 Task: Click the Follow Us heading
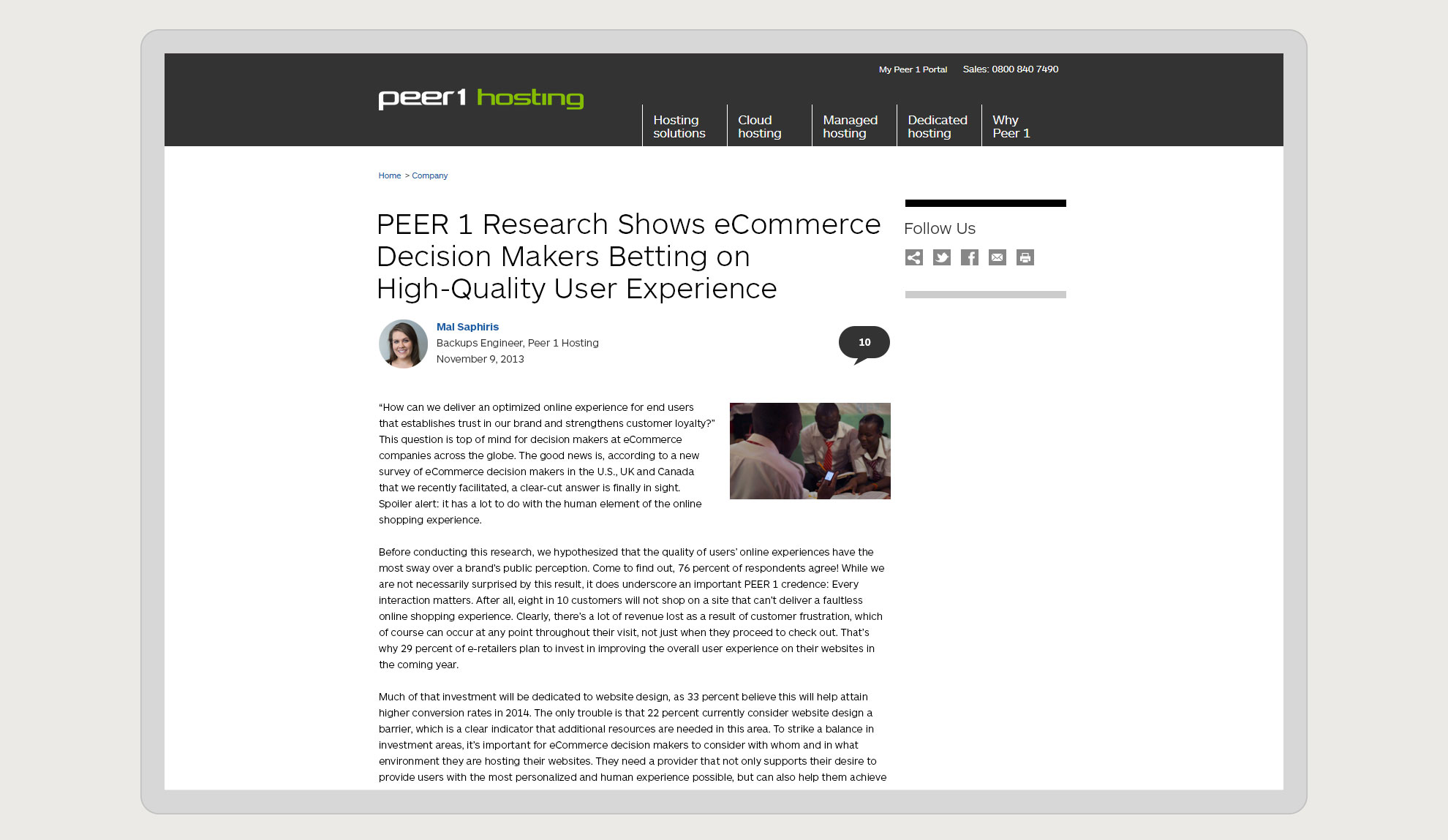pyautogui.click(x=939, y=229)
